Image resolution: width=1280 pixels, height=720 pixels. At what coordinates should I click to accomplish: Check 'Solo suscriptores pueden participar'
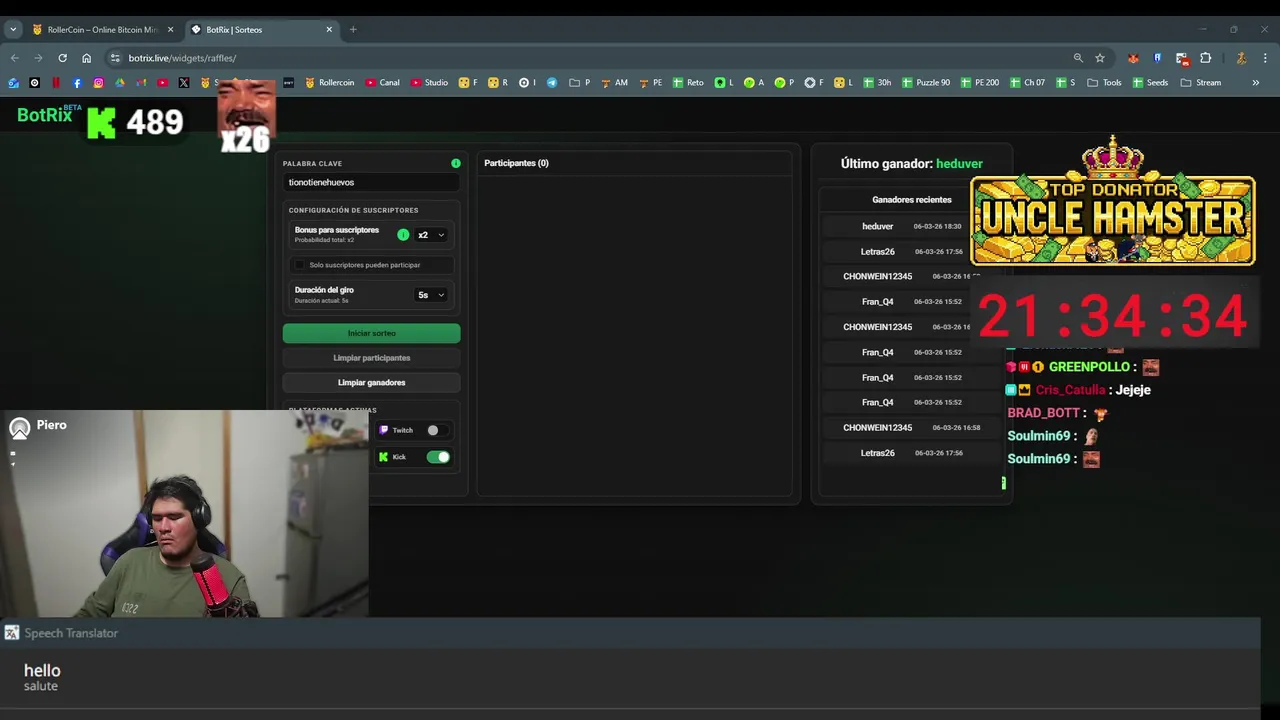pyautogui.click(x=299, y=265)
